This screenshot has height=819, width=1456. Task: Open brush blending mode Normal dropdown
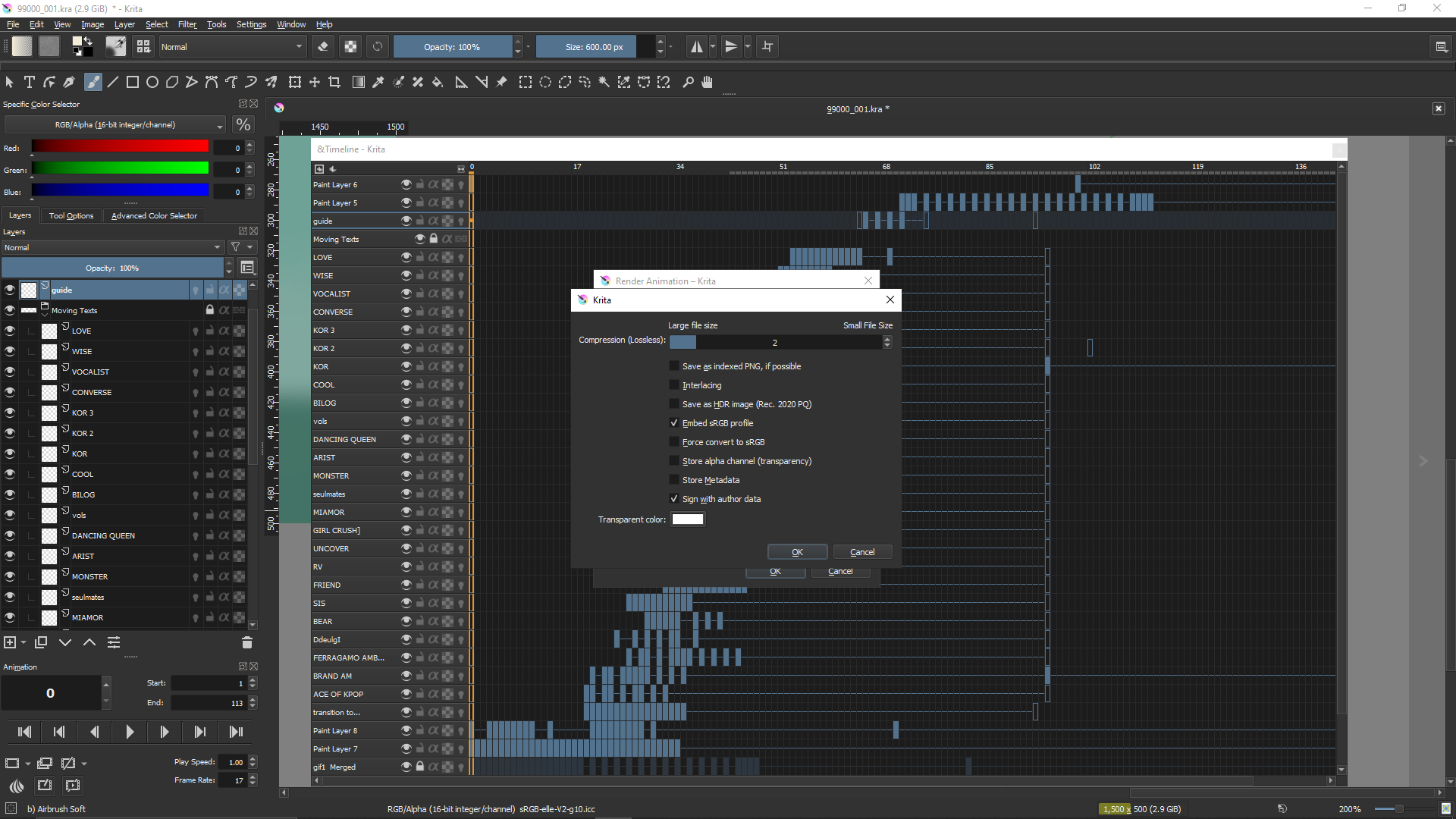click(x=231, y=46)
